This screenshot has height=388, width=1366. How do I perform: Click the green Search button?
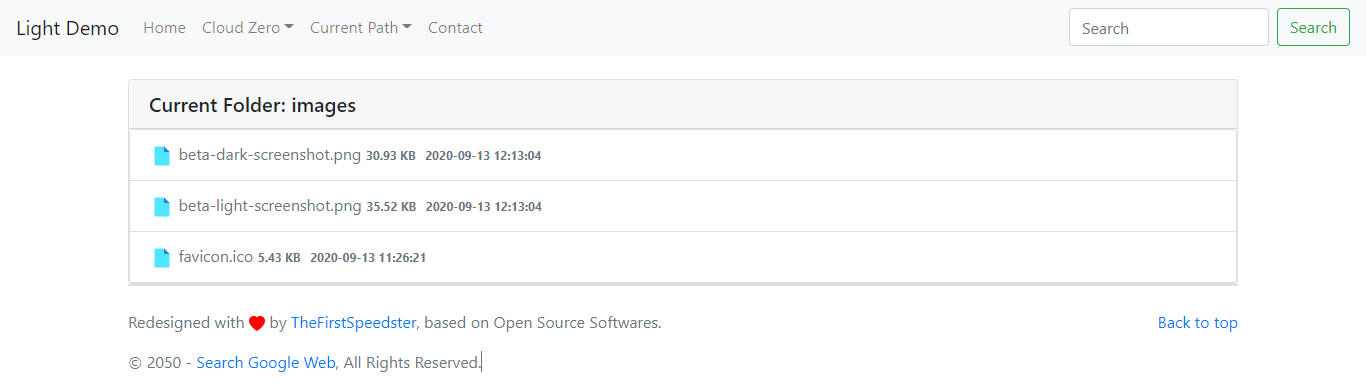click(1313, 28)
